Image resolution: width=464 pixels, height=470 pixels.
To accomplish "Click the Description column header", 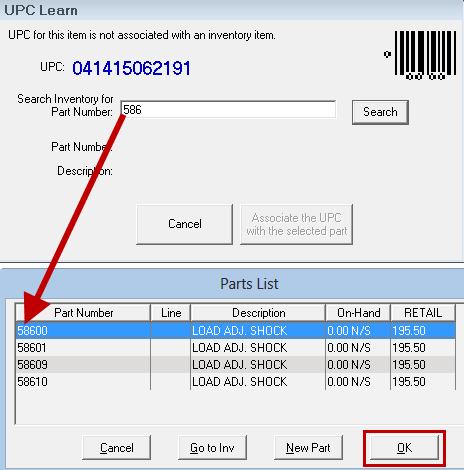I will (x=258, y=313).
